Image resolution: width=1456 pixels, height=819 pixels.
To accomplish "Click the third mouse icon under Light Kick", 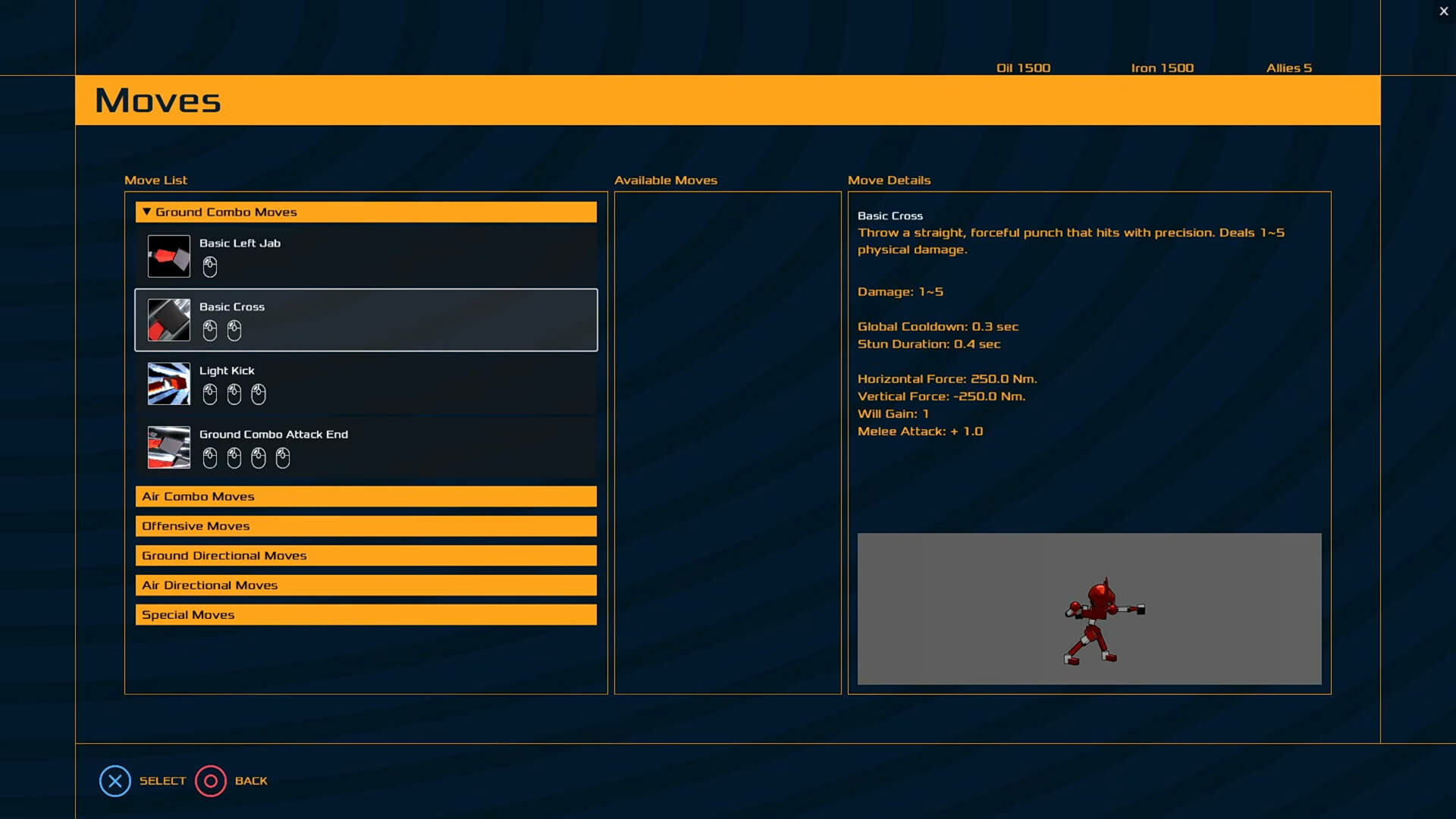I will 258,394.
